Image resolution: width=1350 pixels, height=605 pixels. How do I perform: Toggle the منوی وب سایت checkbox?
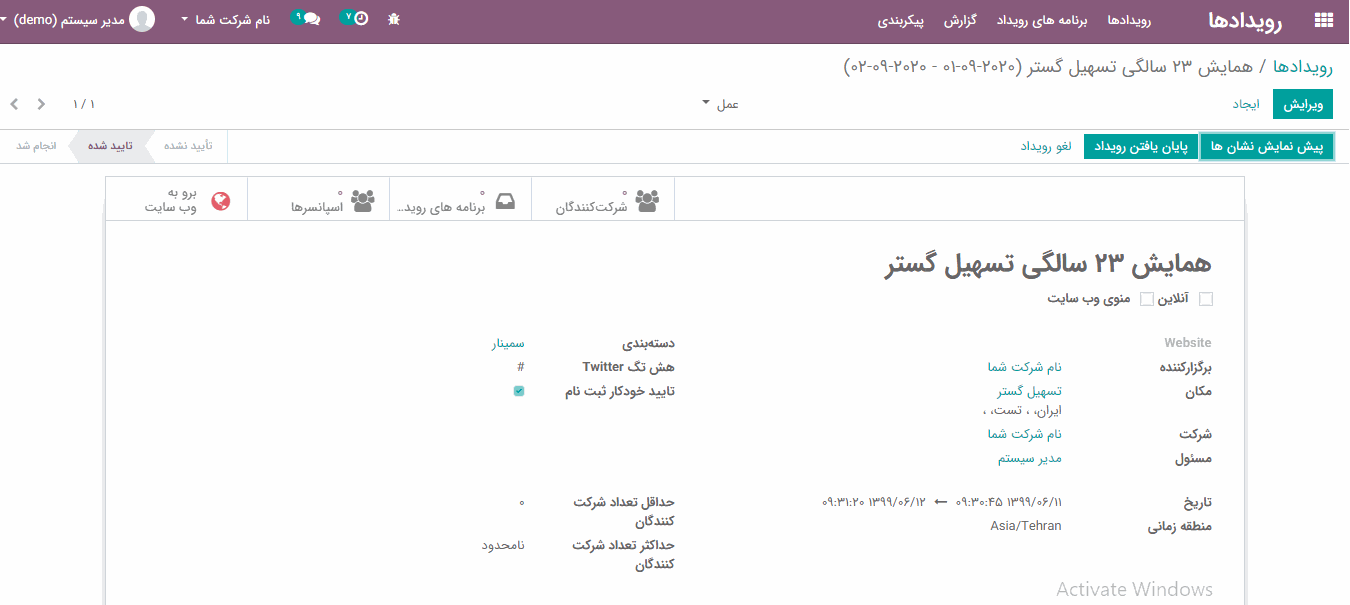point(1147,299)
